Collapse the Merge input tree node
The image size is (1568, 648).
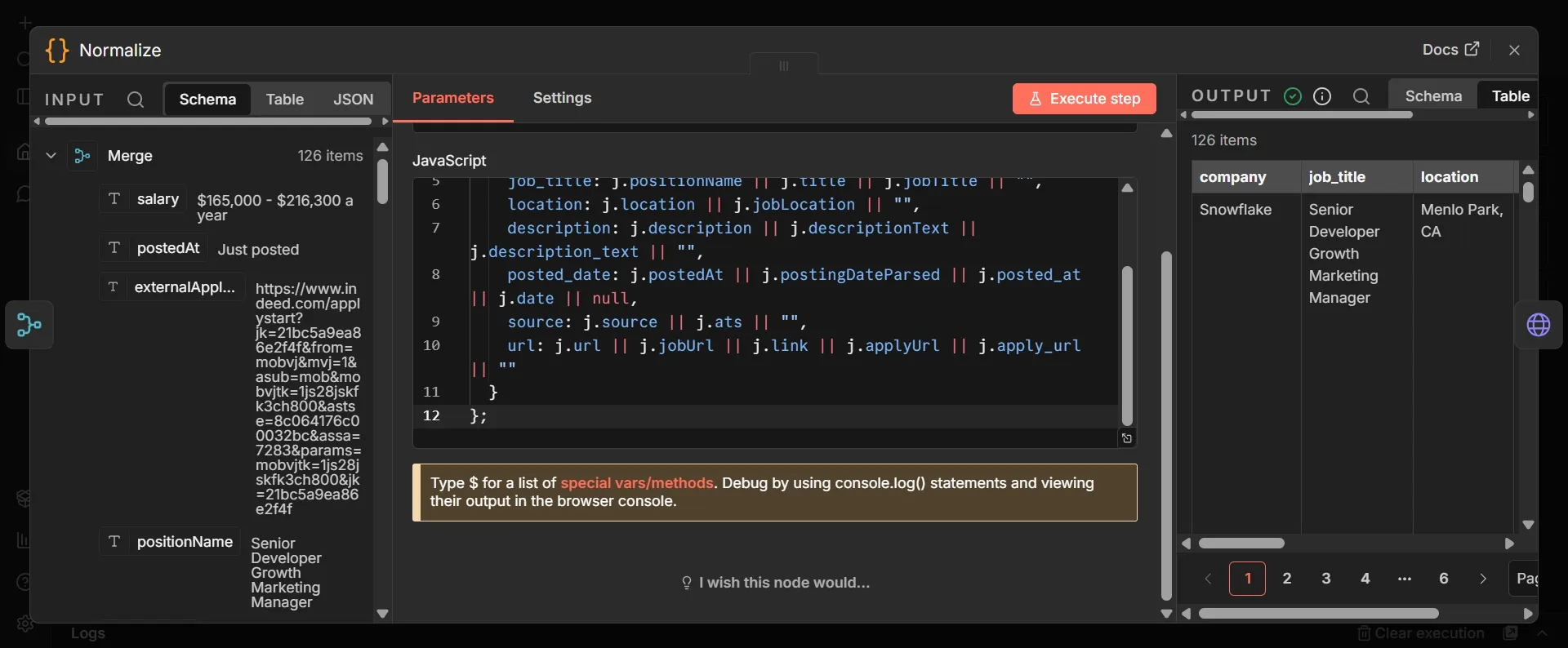pyautogui.click(x=51, y=156)
